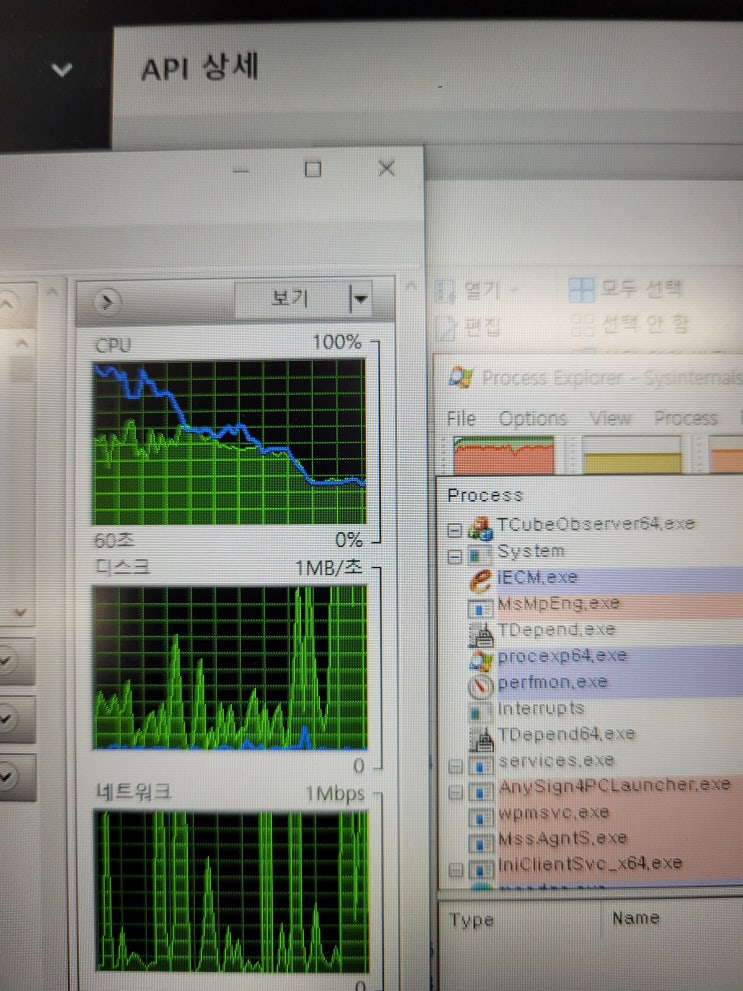The width and height of the screenshot is (743, 991).
Task: Select the Interrupts row
Action: (x=540, y=709)
